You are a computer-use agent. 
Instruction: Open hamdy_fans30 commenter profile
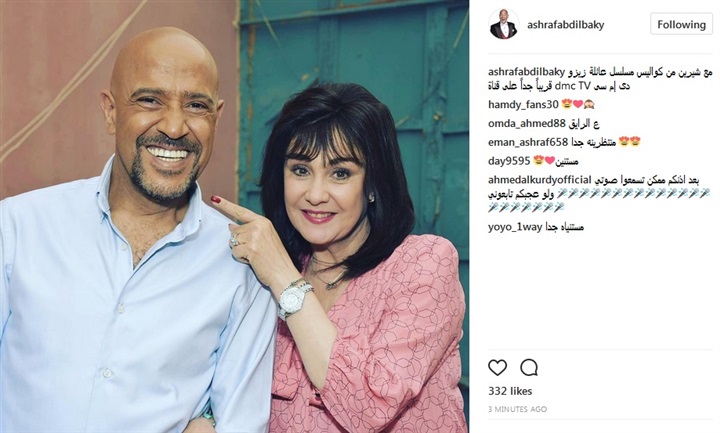tap(523, 105)
